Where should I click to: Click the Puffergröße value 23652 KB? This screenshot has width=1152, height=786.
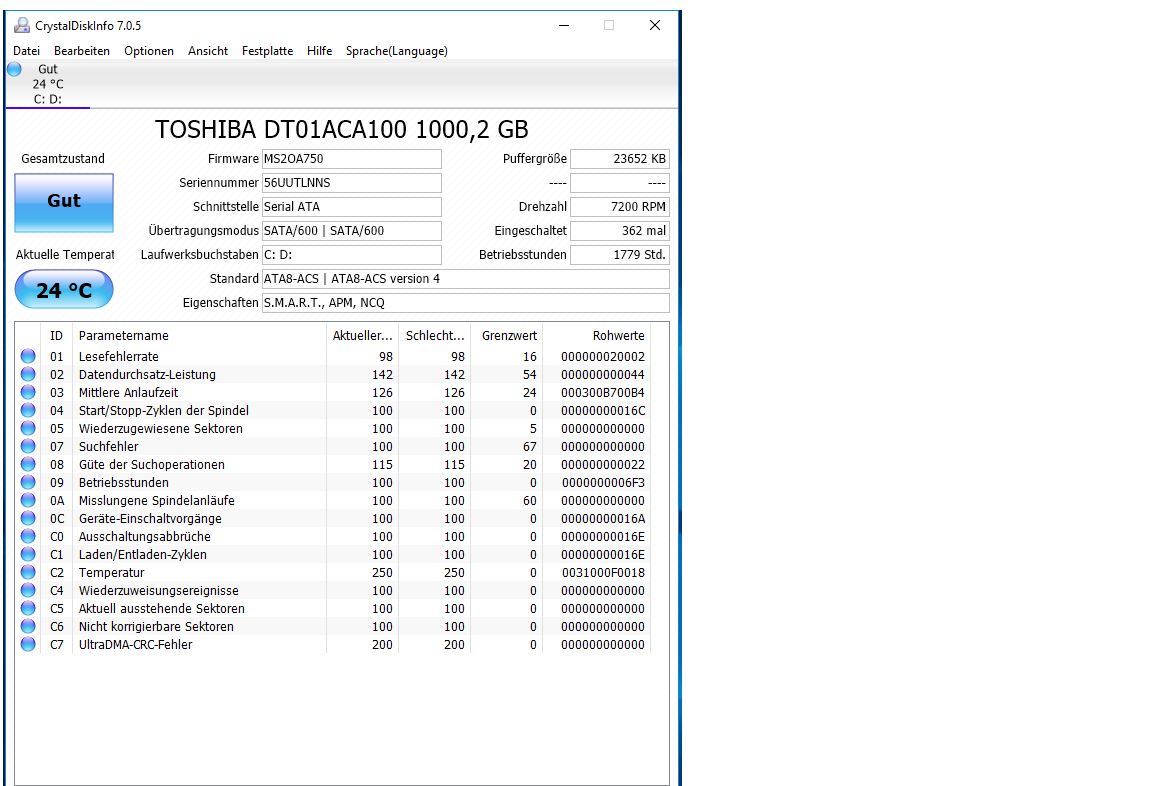click(620, 159)
